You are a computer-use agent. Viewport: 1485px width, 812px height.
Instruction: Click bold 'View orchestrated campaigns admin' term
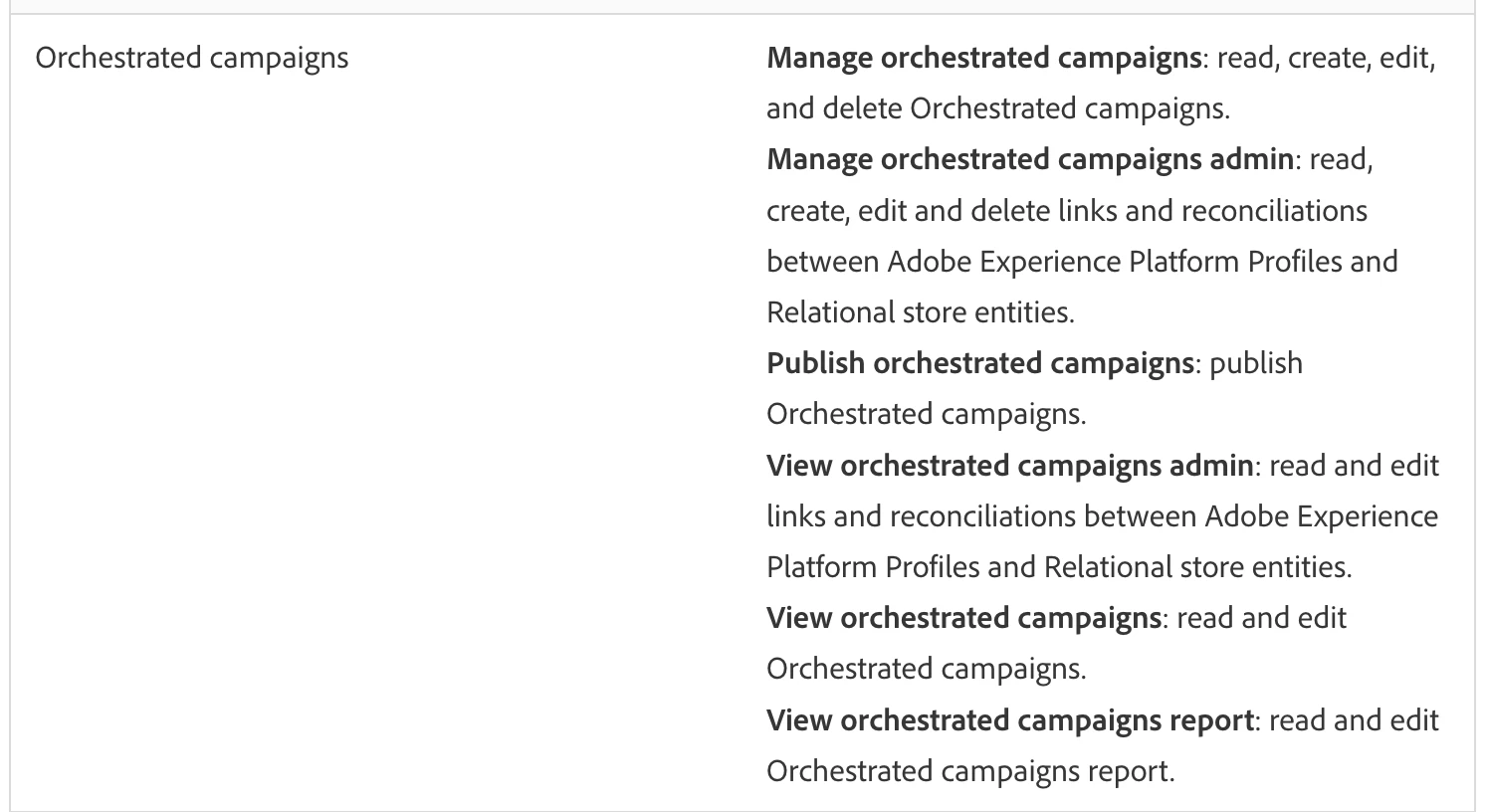coord(1009,465)
